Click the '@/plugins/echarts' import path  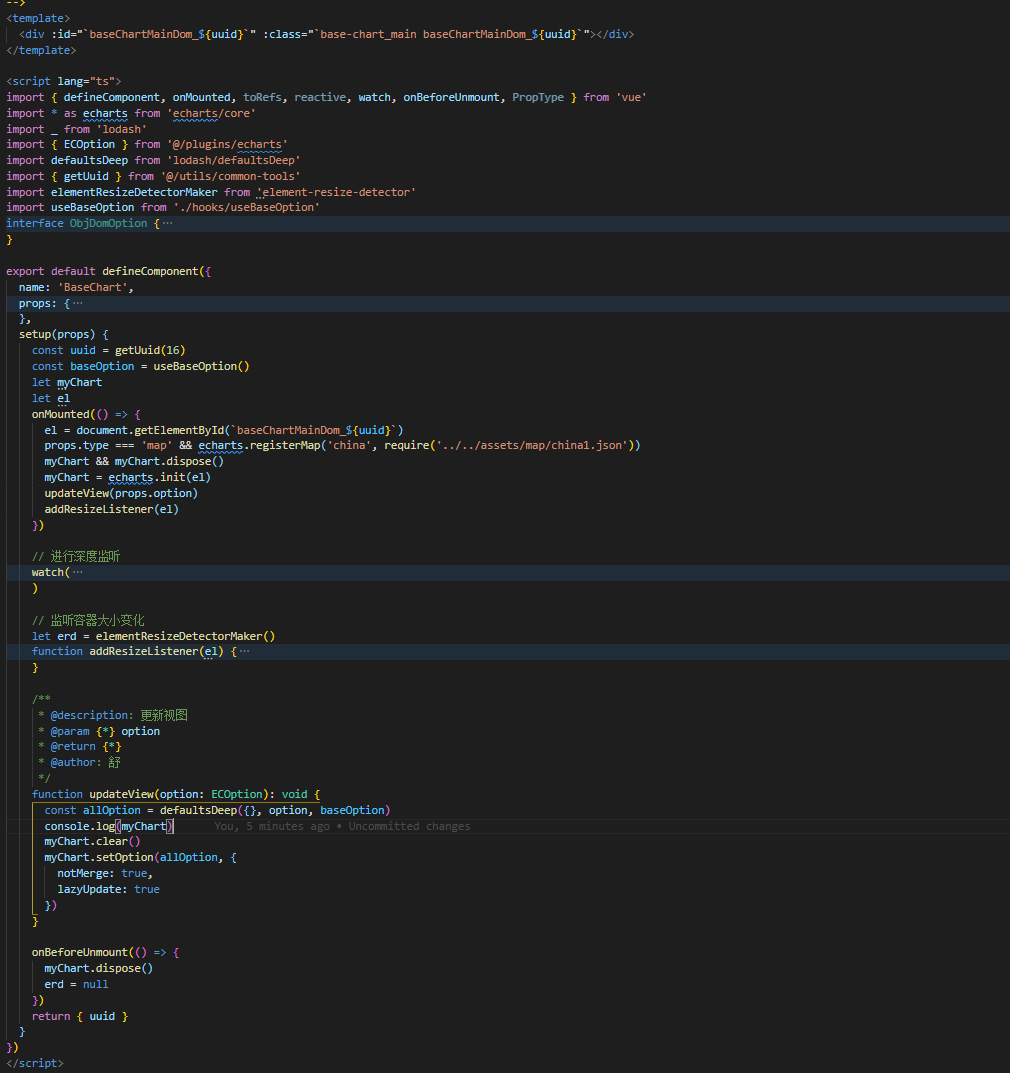226,144
